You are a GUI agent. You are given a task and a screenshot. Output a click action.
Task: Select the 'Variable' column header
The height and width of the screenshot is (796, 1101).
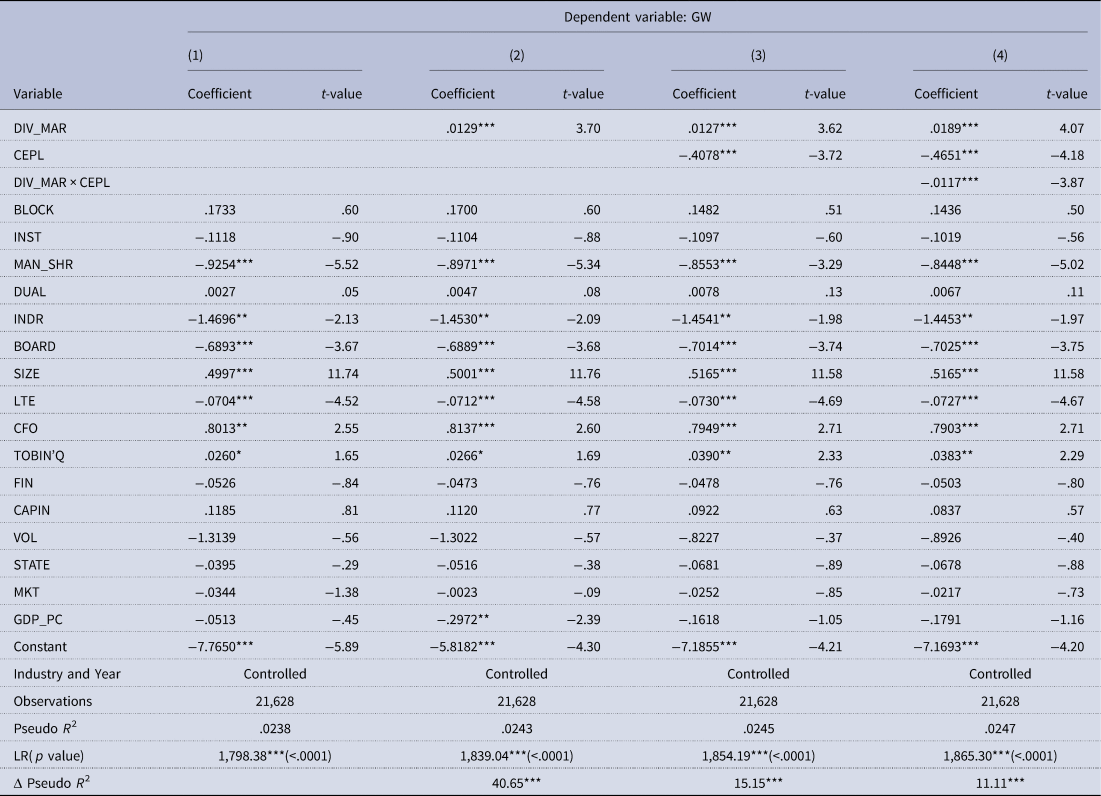point(37,94)
